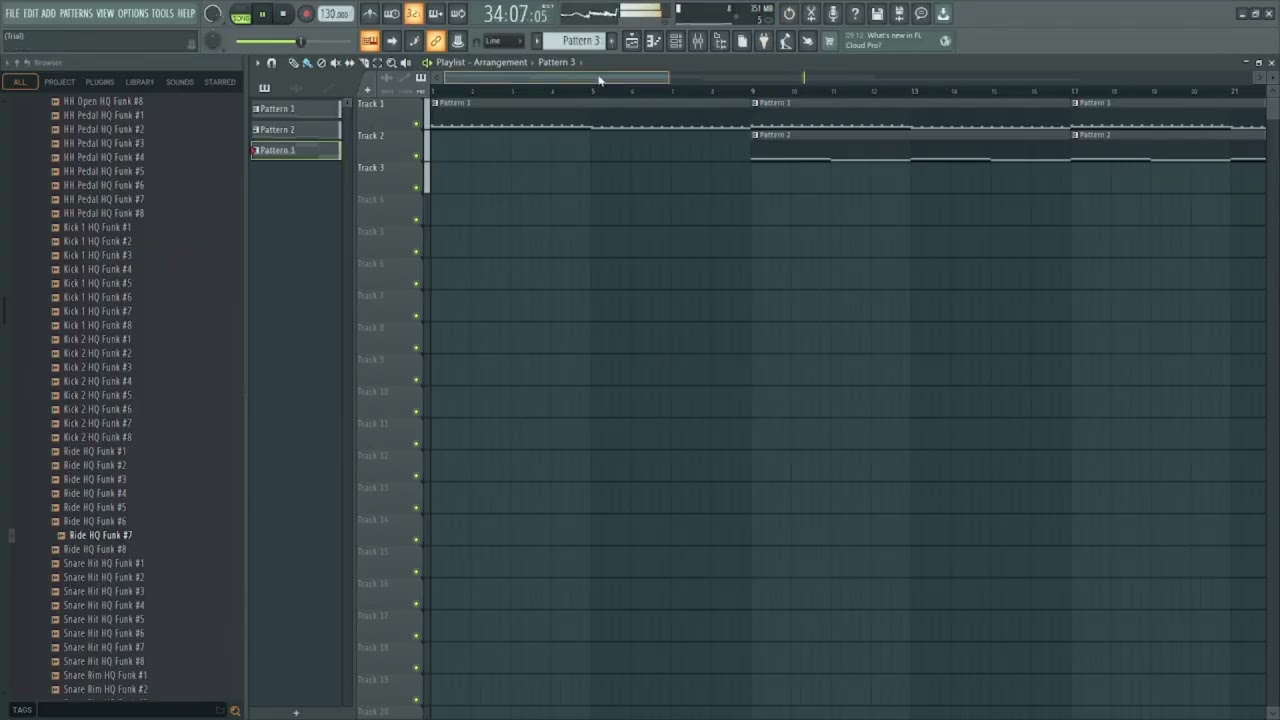Viewport: 1280px width, 720px height.
Task: Click the record button
Action: tap(306, 14)
